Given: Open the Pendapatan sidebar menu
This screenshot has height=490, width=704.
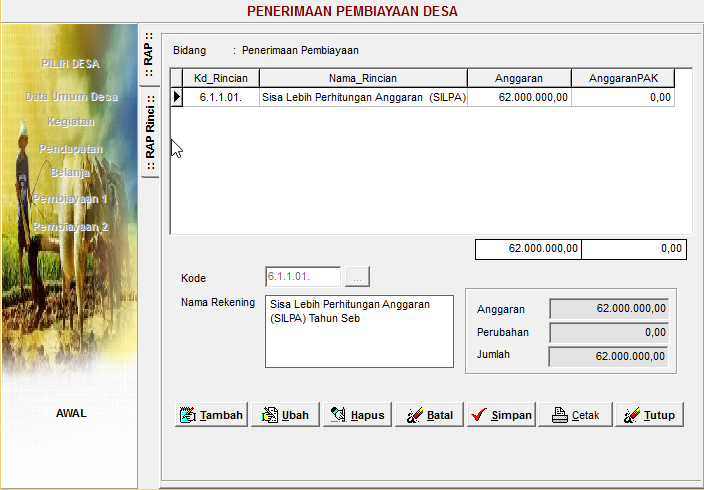Looking at the screenshot, I should 71,148.
